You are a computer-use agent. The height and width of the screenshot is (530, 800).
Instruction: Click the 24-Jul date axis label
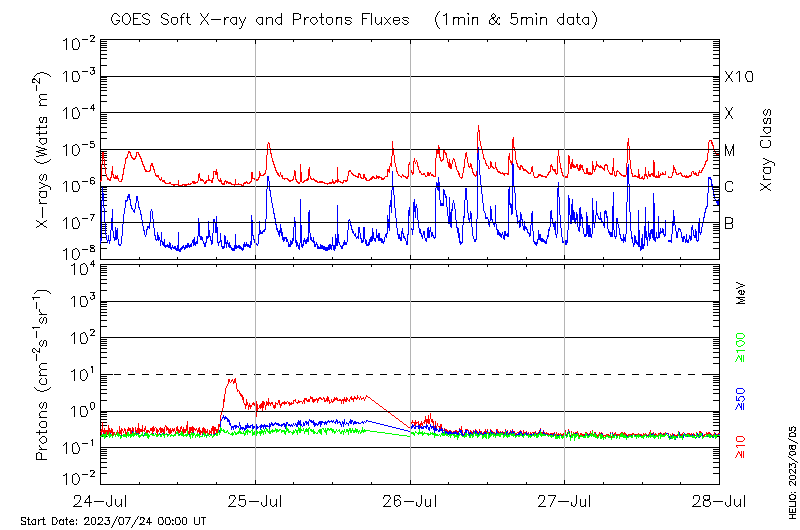click(101, 501)
